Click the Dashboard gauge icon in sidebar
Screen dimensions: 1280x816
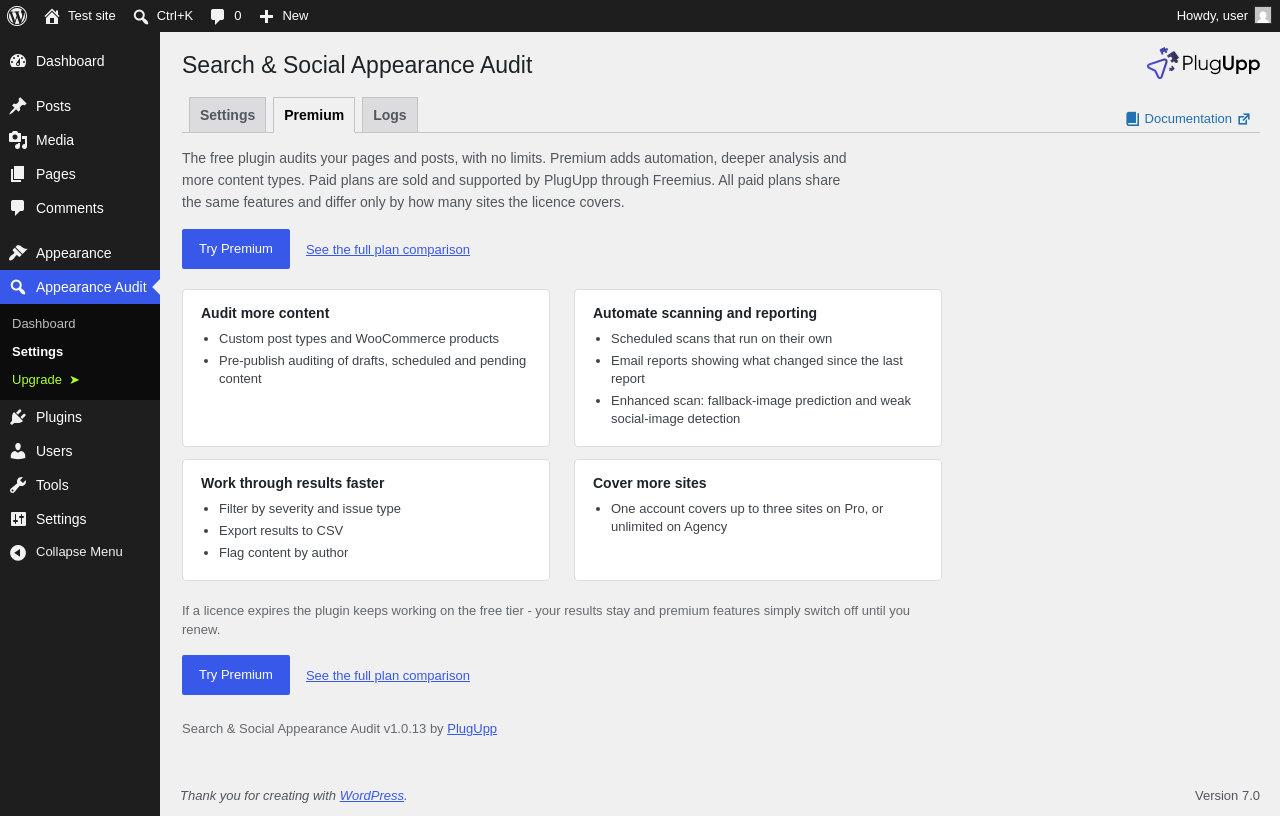point(18,61)
